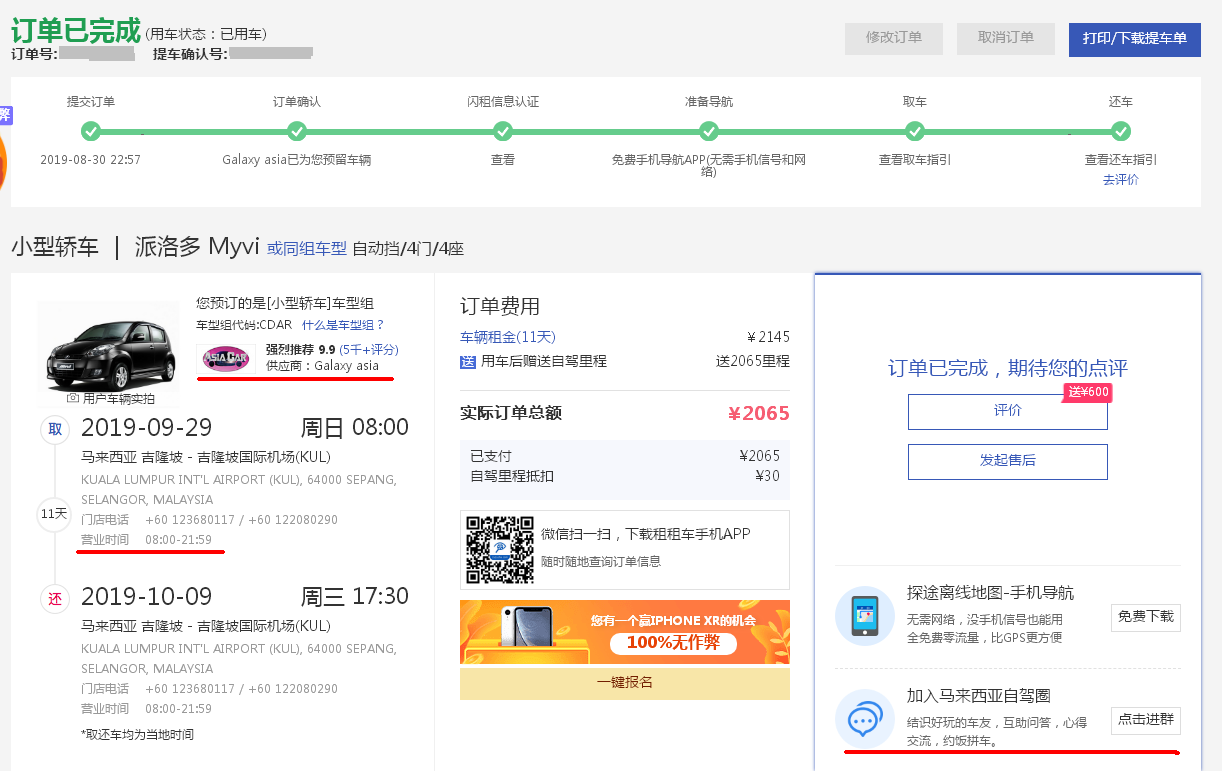The image size is (1222, 771).
Task: Click the red return (还) circle icon
Action: click(x=55, y=598)
